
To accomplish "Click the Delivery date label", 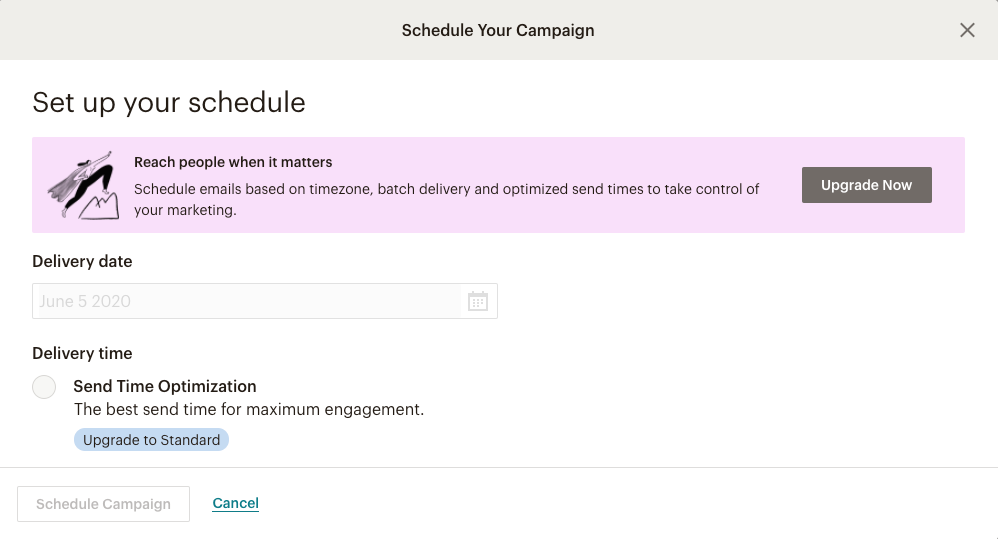I will (x=82, y=262).
